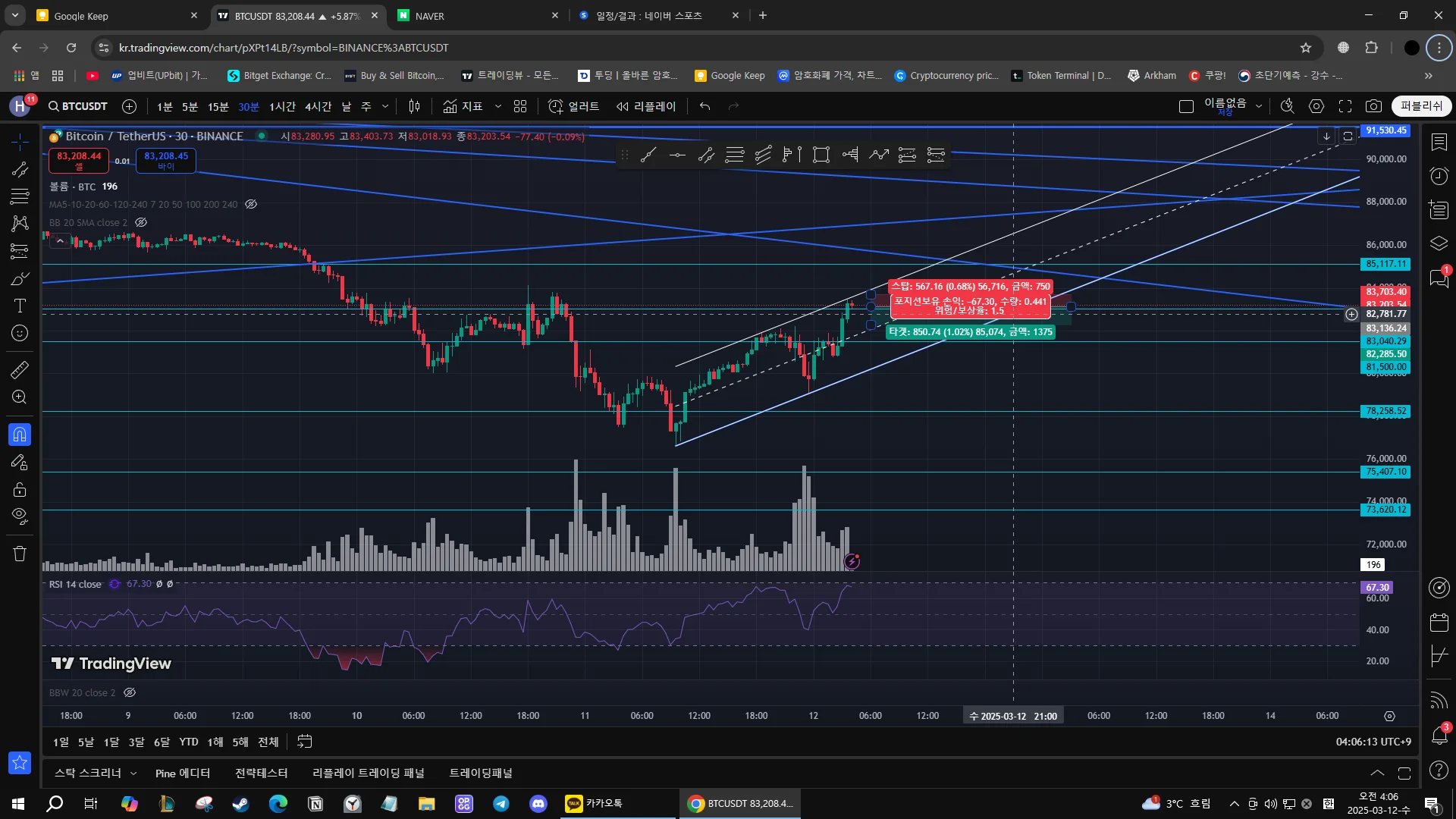The height and width of the screenshot is (819, 1456).
Task: Take chart snapshot with camera icon
Action: pyautogui.click(x=1373, y=106)
